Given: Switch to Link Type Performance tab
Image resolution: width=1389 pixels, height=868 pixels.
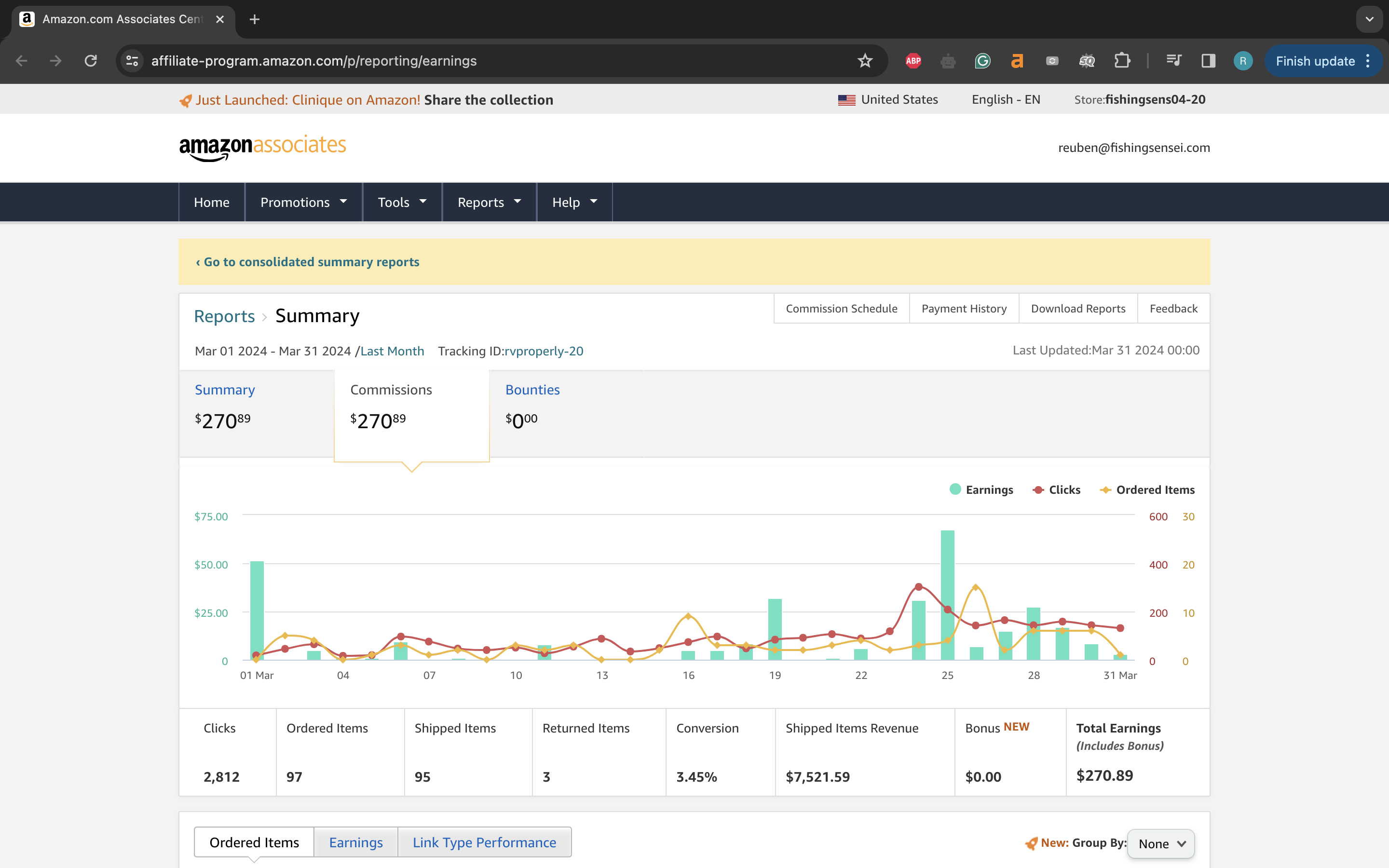Looking at the screenshot, I should (x=484, y=842).
